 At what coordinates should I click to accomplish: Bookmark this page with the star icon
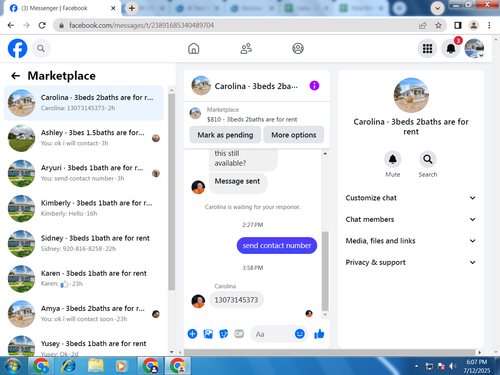point(438,25)
